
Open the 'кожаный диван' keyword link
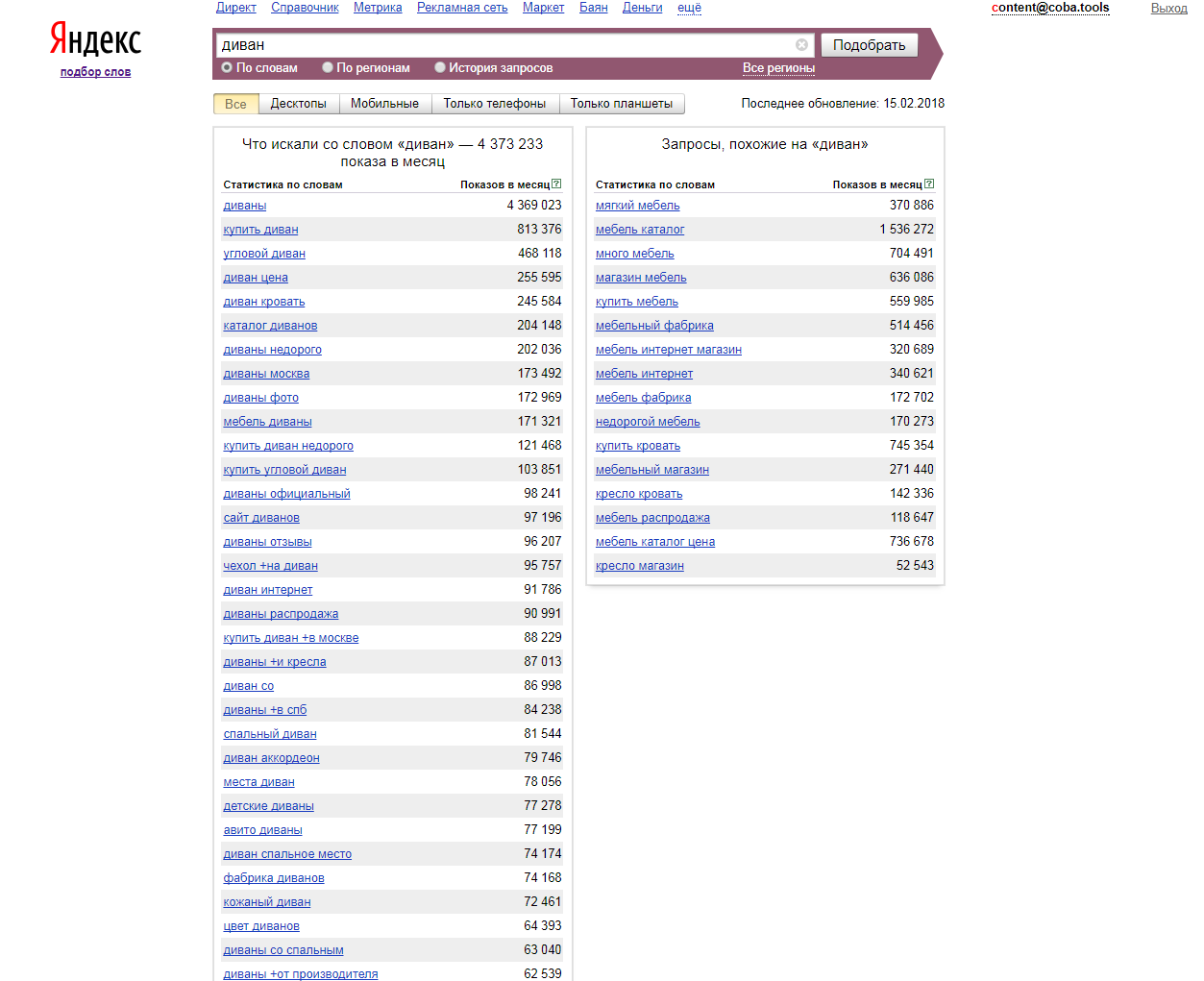pos(267,902)
